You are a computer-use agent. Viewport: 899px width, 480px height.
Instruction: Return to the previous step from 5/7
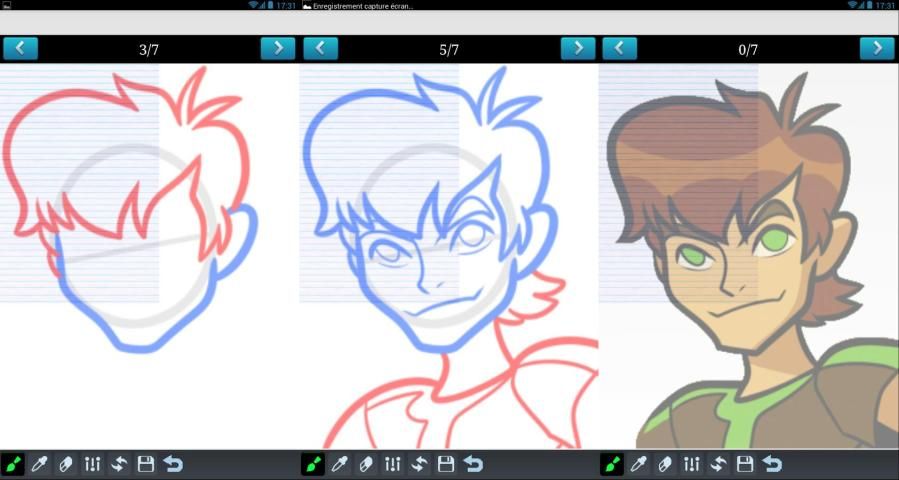[320, 48]
